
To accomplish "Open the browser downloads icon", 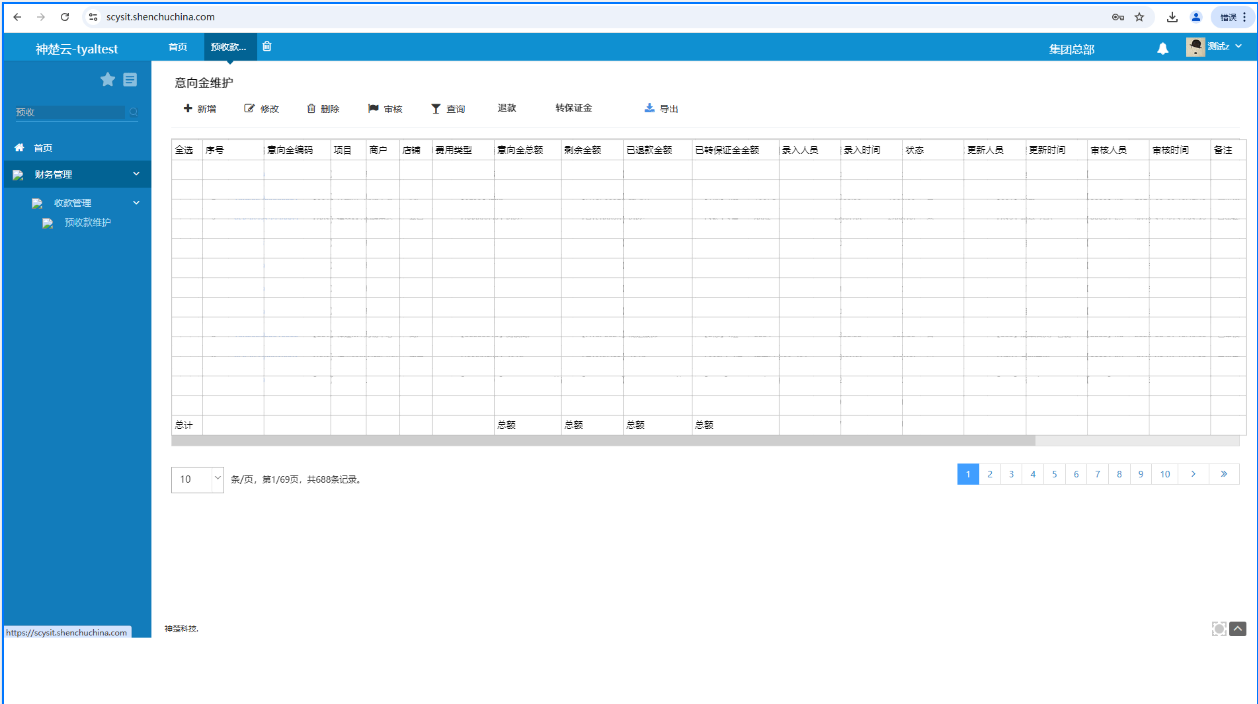I will point(1172,17).
